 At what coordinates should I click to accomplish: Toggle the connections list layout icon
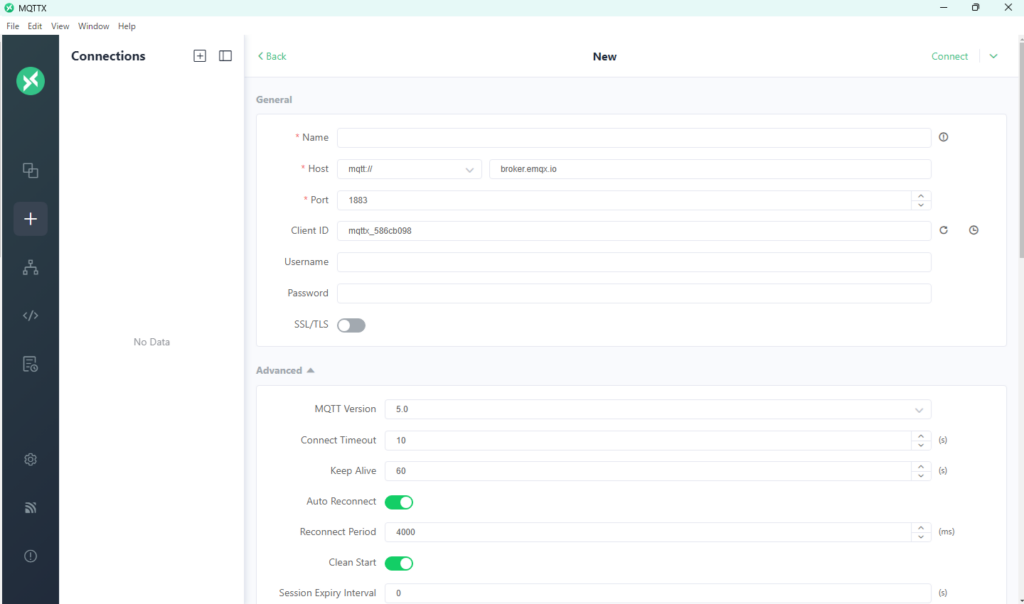pos(225,56)
